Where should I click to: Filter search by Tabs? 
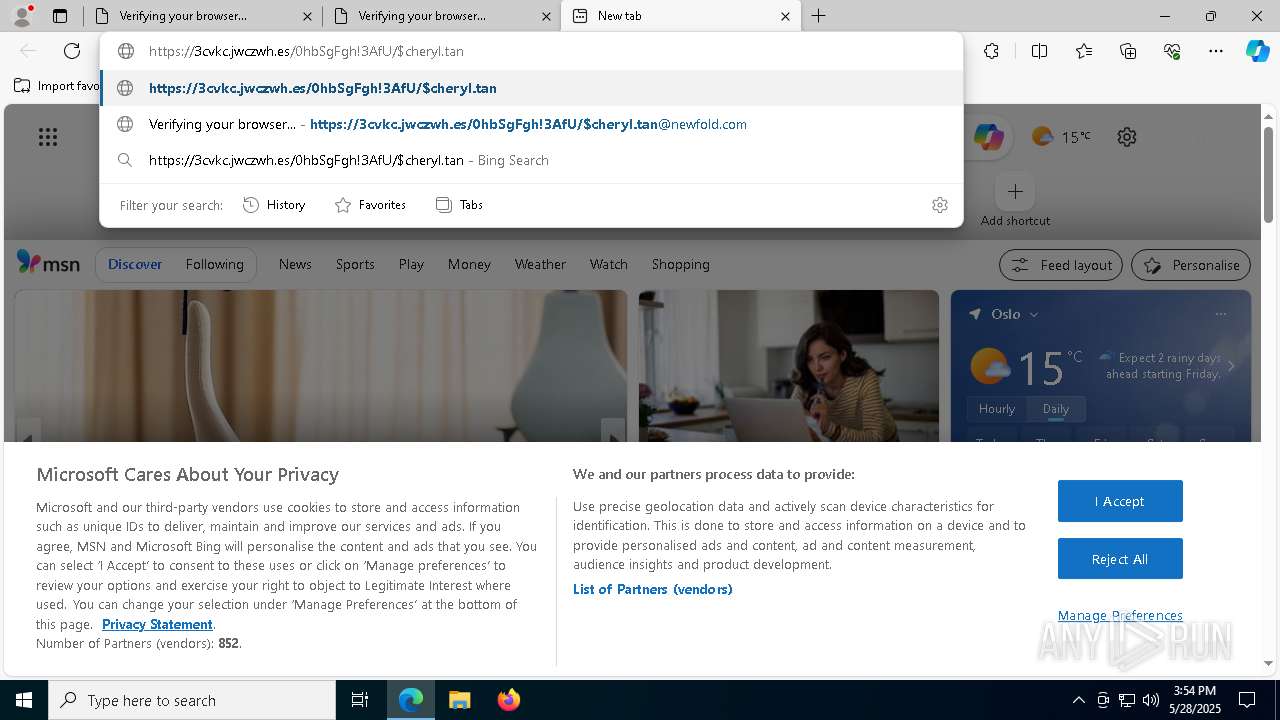point(459,205)
